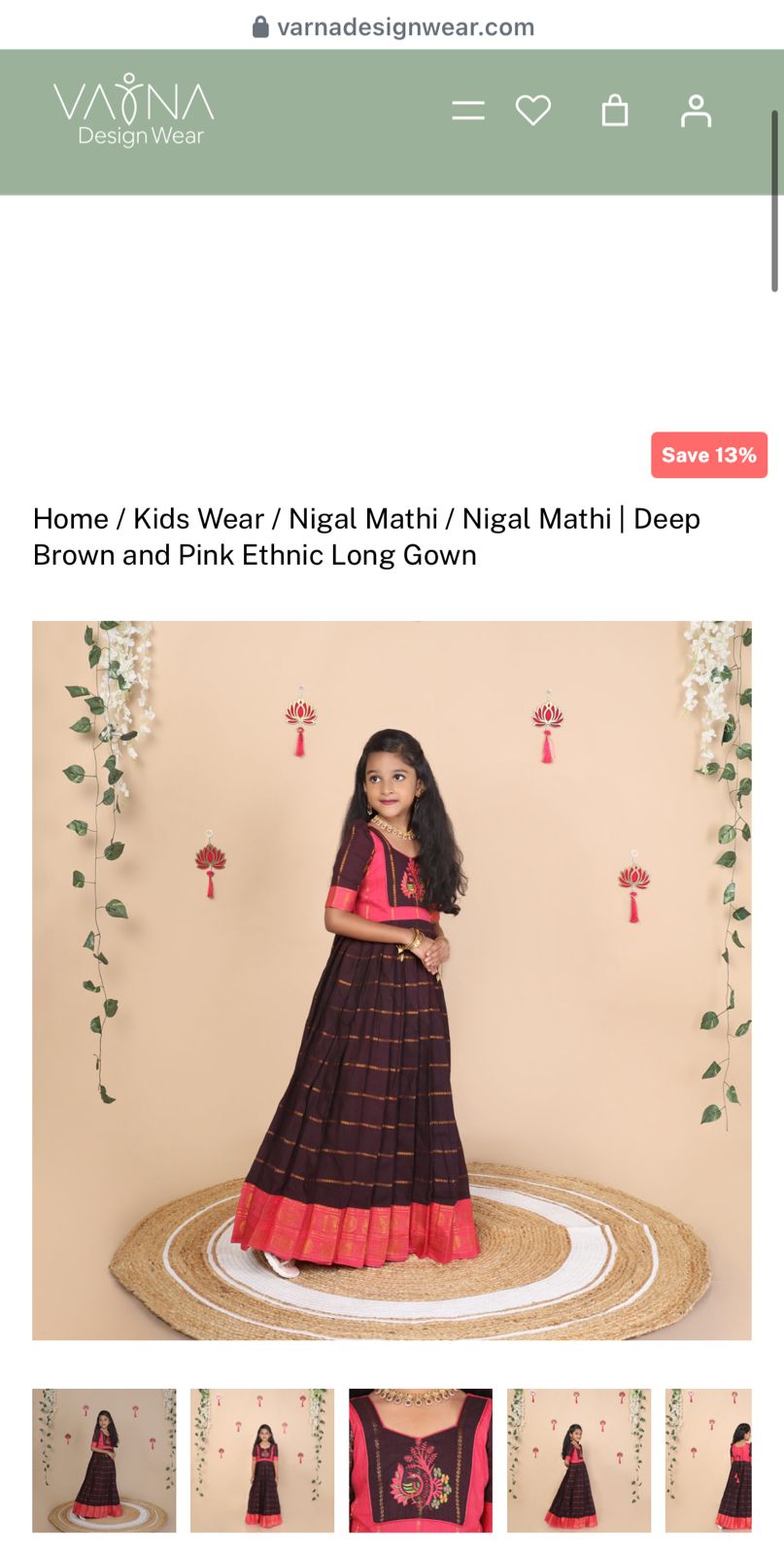This screenshot has height=1555, width=784.
Task: Open the shopping bag cart icon
Action: tap(615, 110)
